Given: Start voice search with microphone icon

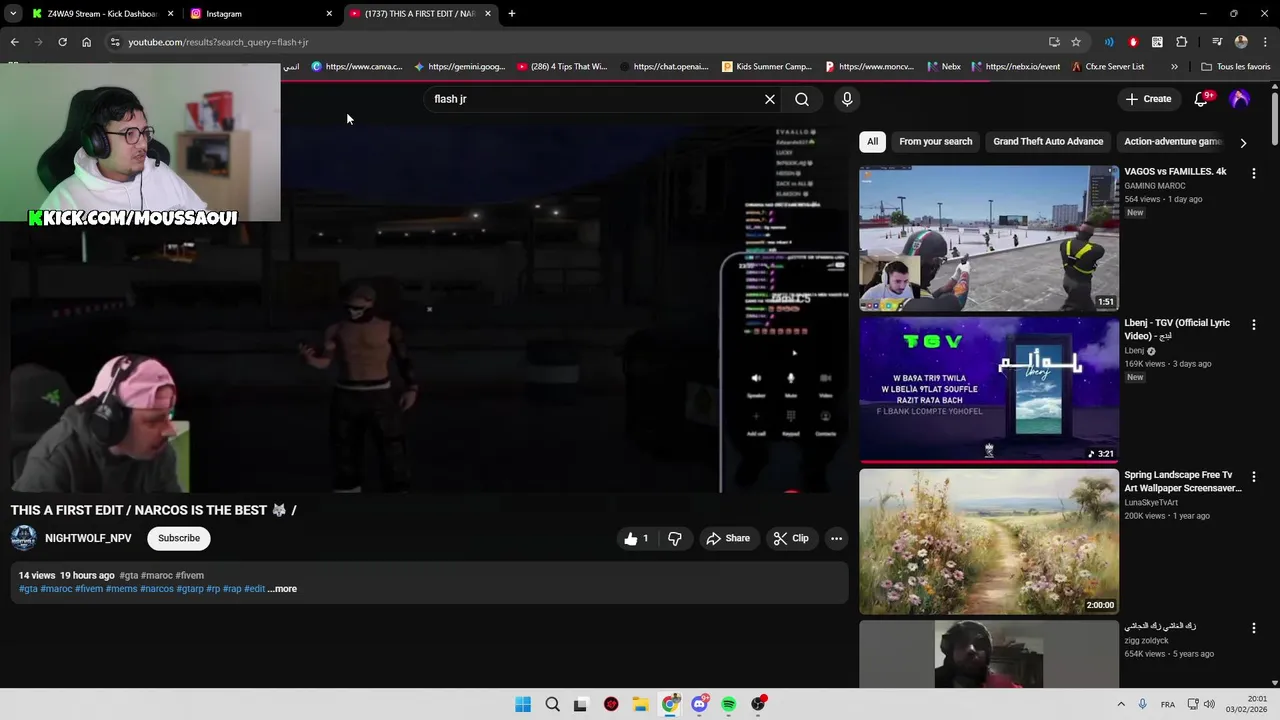Looking at the screenshot, I should (847, 99).
